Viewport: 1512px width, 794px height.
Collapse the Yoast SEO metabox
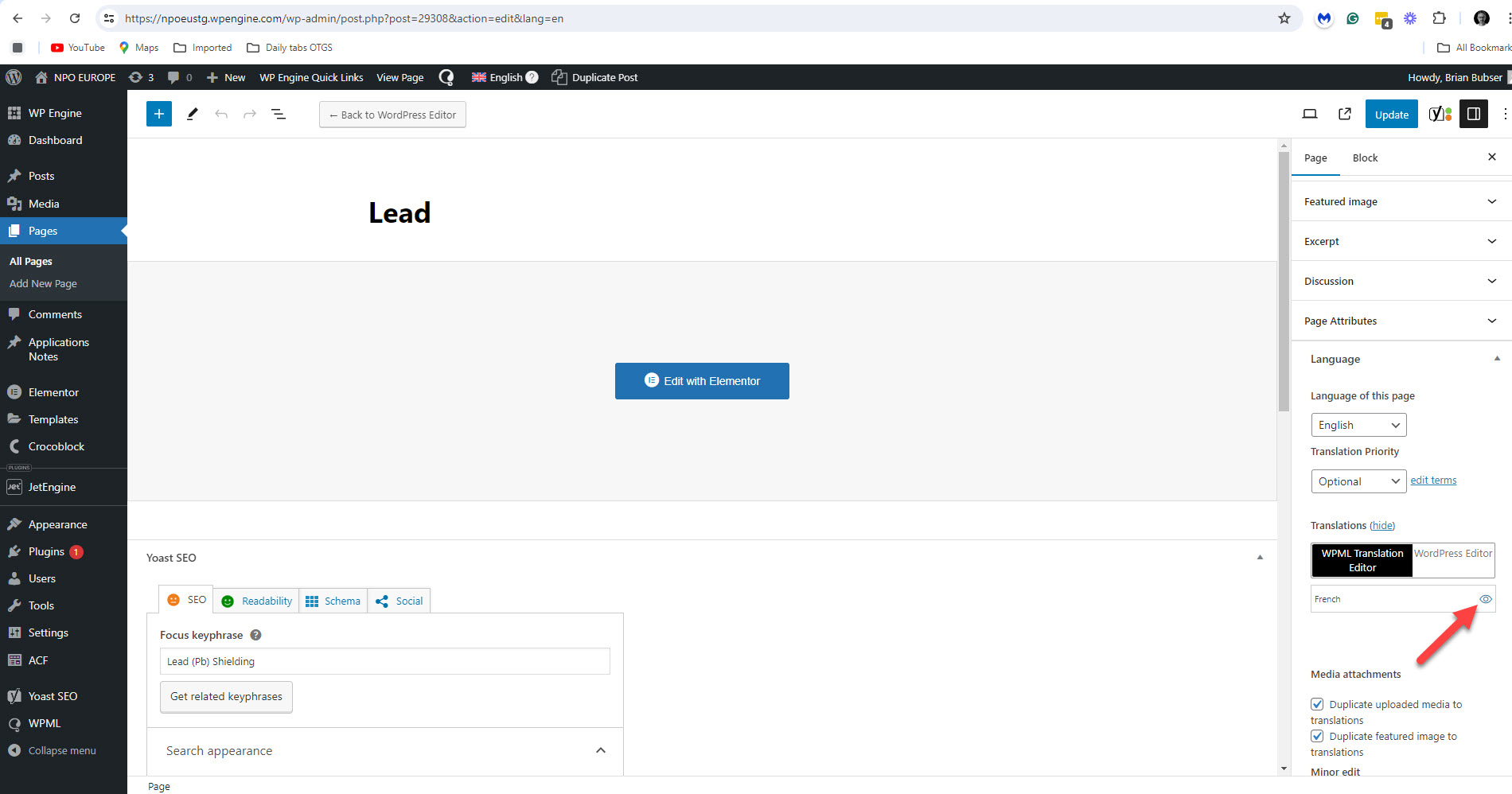[x=1260, y=558]
